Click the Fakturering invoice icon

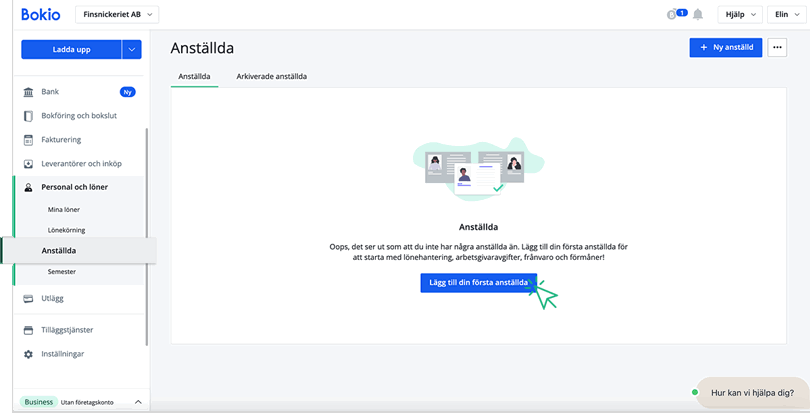click(28, 140)
